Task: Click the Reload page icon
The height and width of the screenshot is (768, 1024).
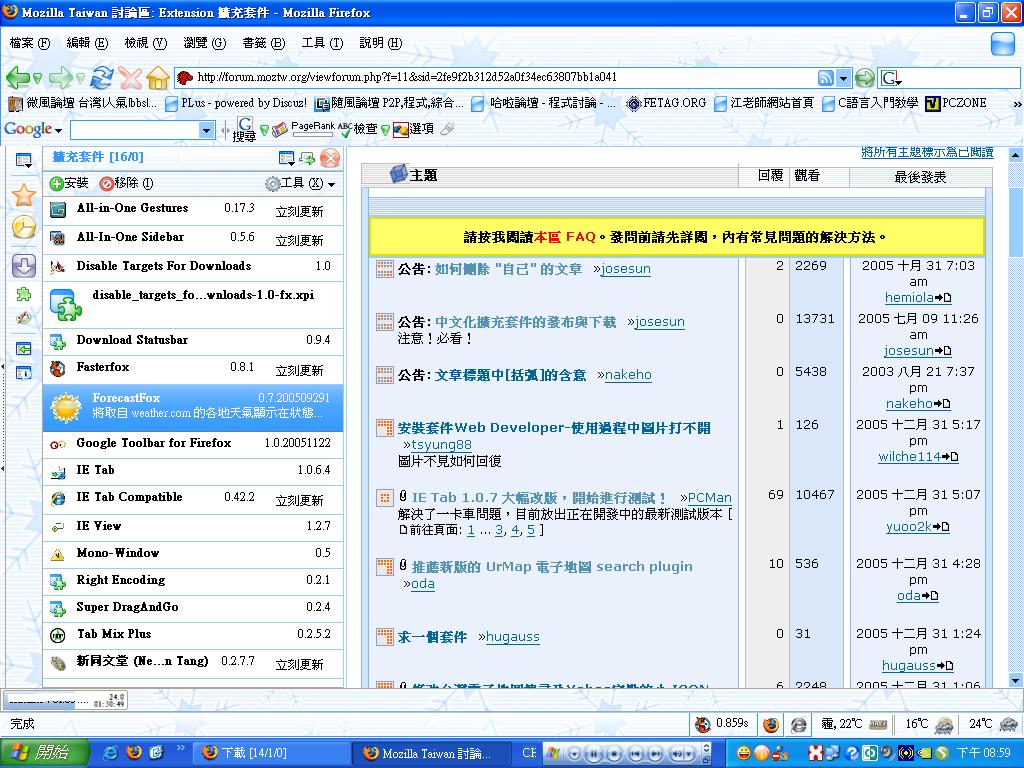Action: click(101, 78)
